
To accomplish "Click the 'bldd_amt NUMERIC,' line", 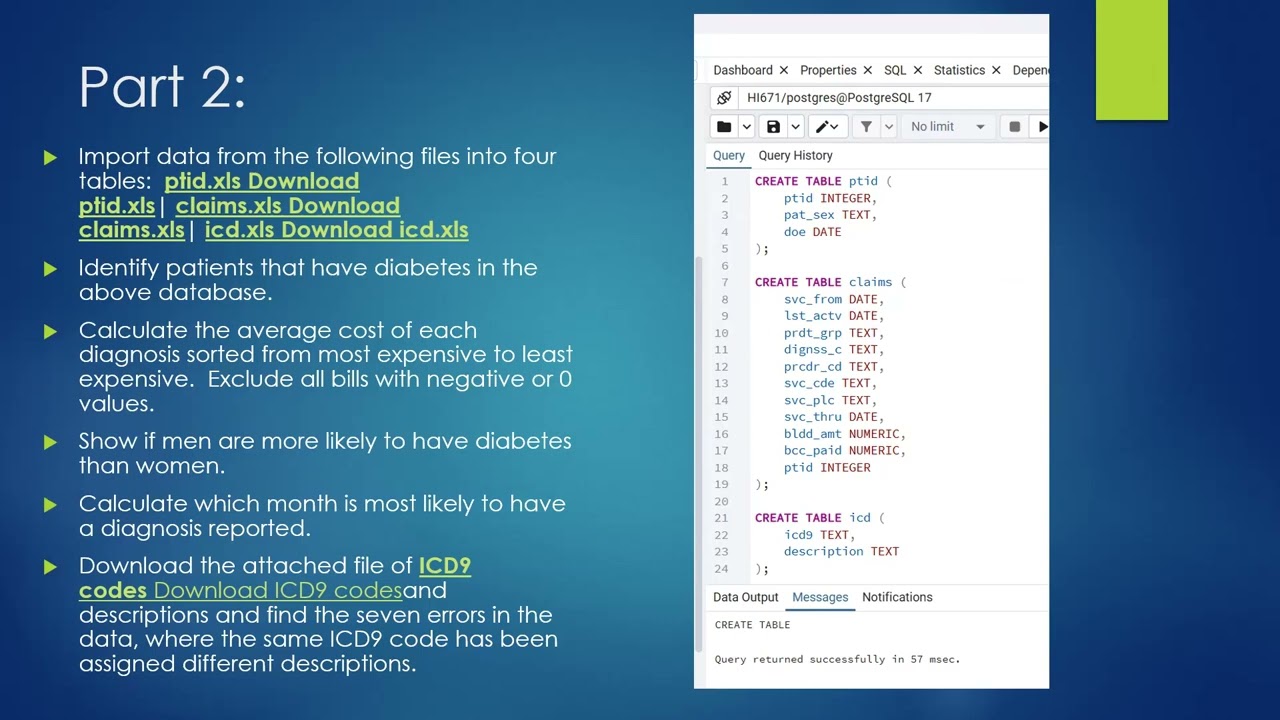I will click(845, 434).
